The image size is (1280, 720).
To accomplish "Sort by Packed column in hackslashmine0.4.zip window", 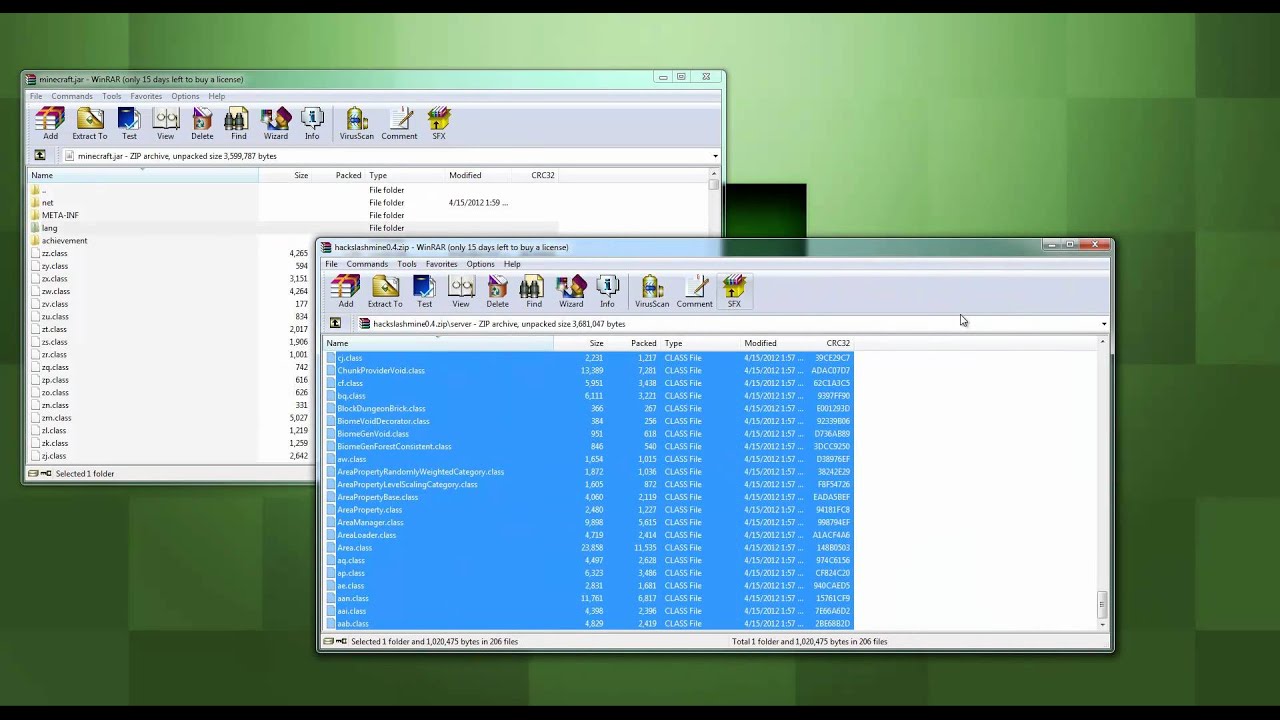I will tap(634, 343).
